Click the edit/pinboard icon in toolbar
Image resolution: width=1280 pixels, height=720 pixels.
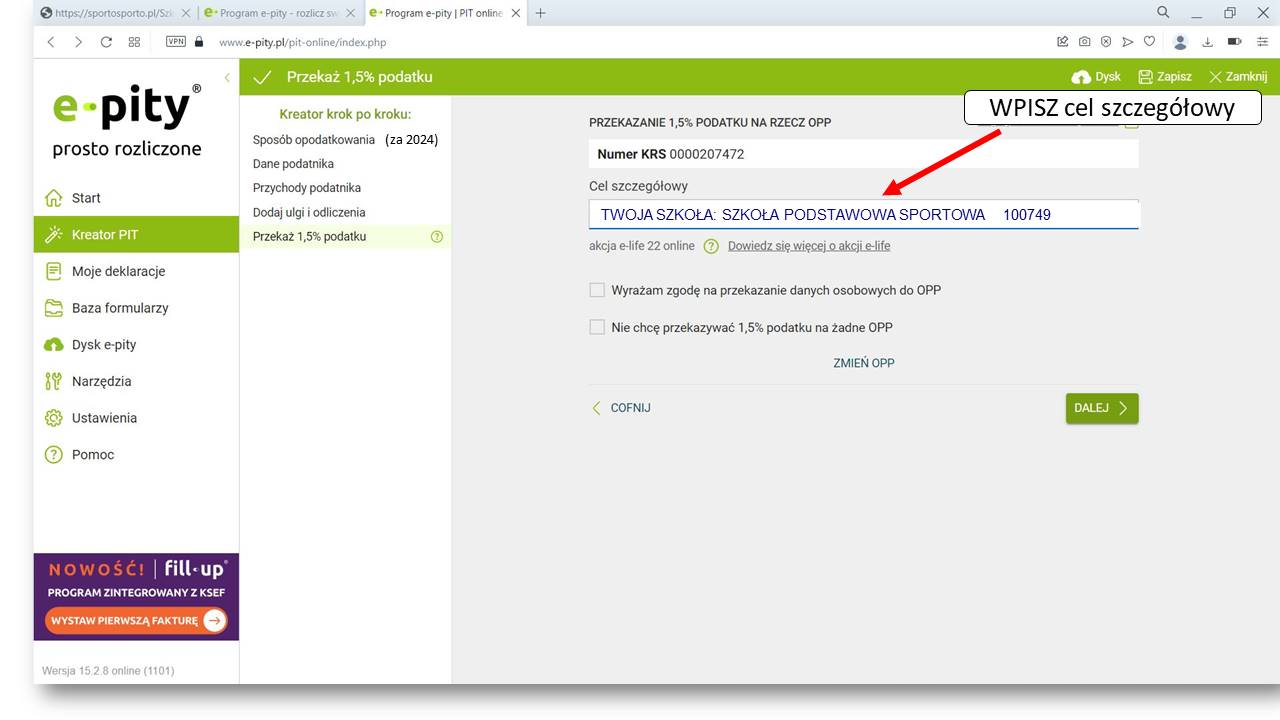[x=1062, y=42]
